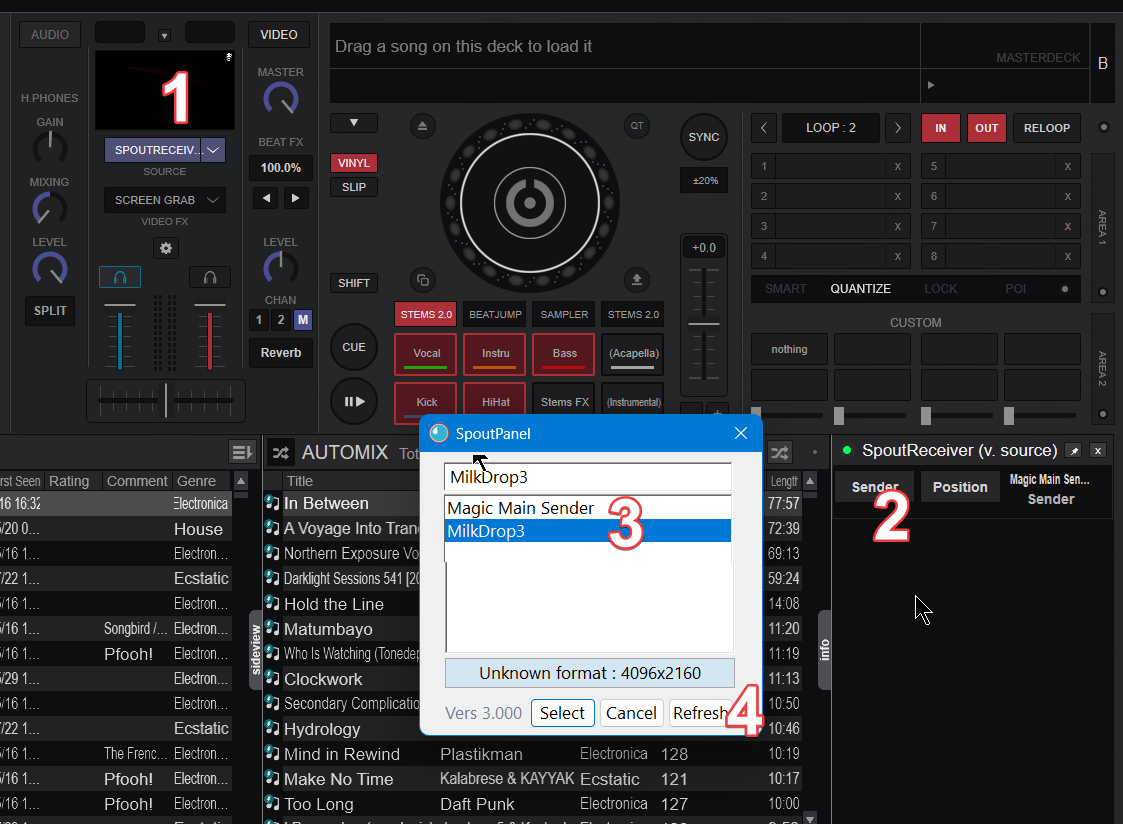Viewport: 1123px width, 824px height.
Task: Enable SLIP mode
Action: [x=353, y=187]
